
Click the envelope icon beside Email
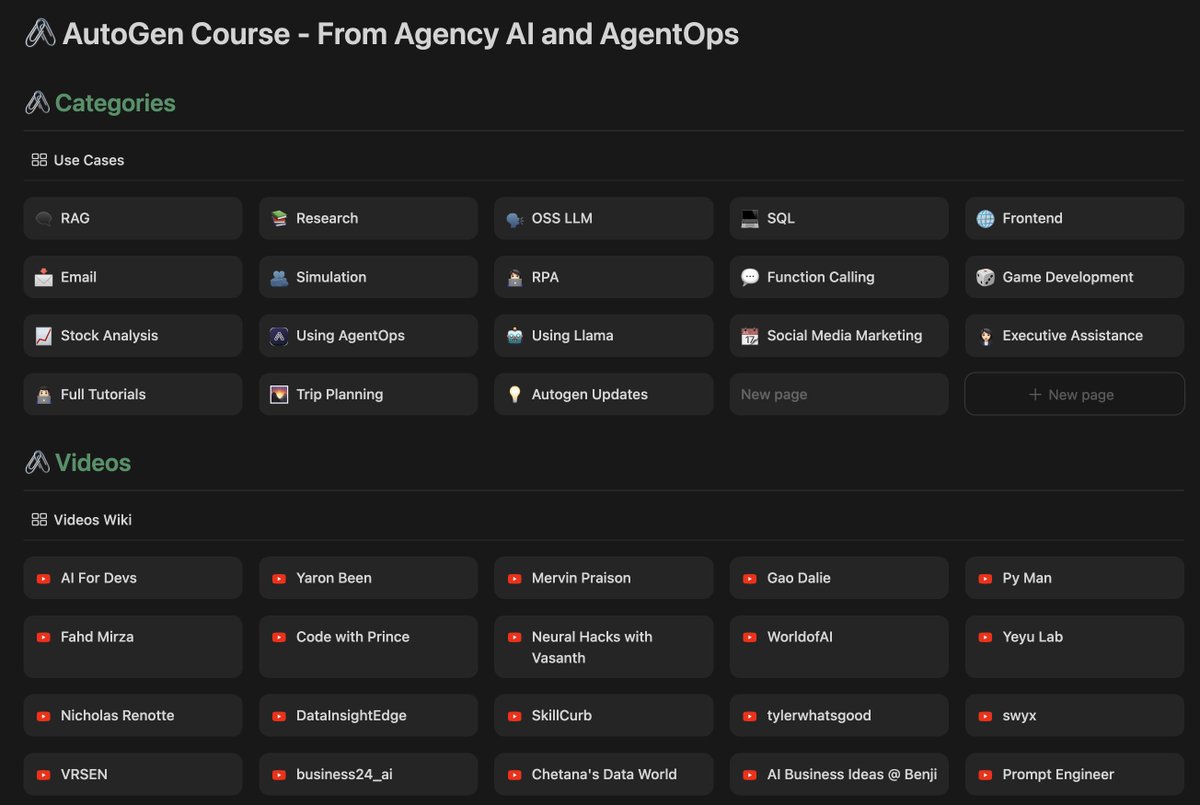click(43, 278)
